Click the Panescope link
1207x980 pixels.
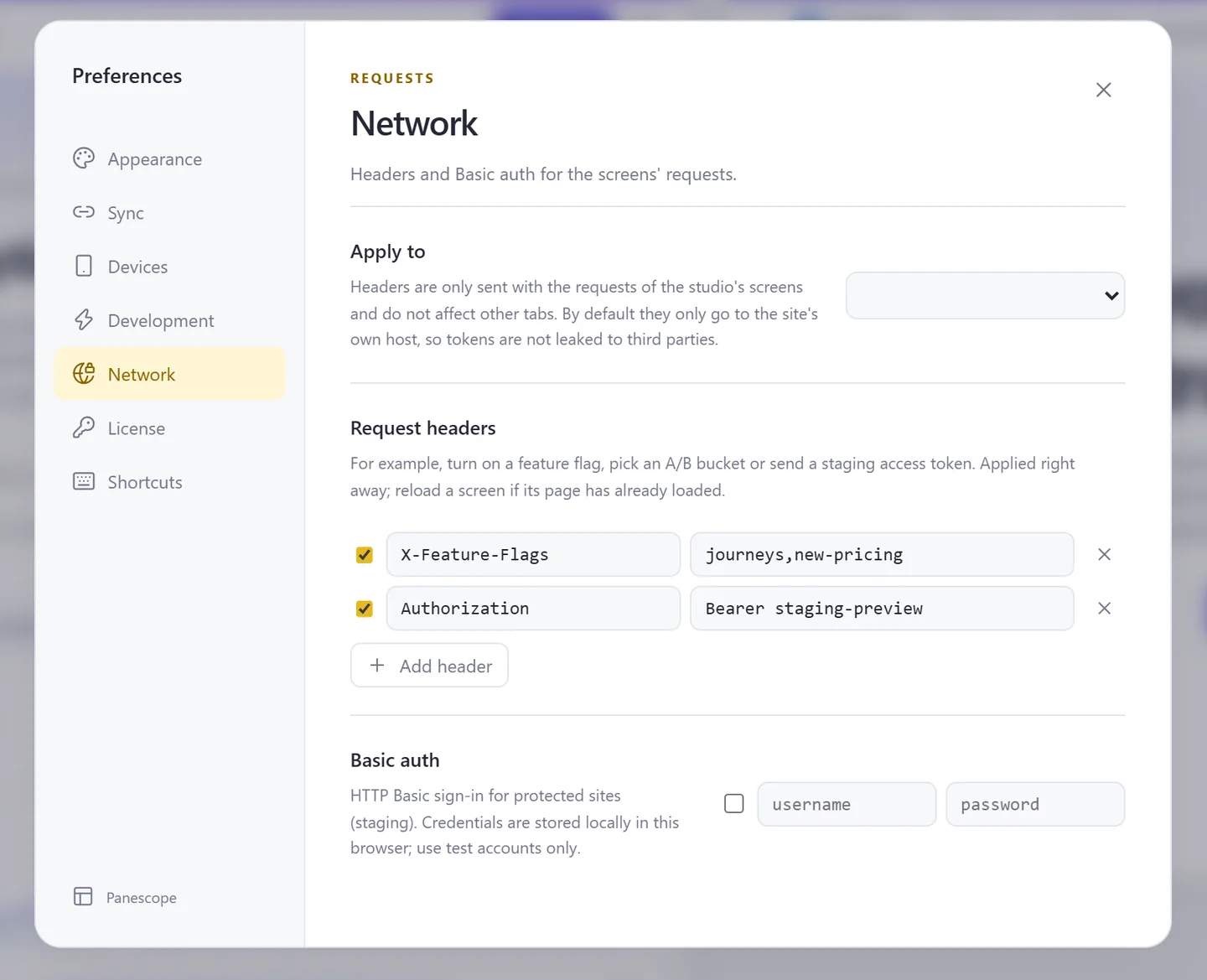(x=125, y=897)
